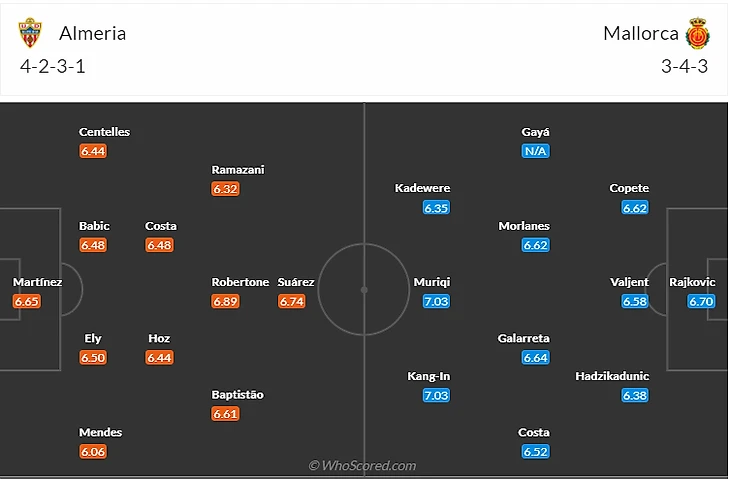Screen dimensions: 730x479
Task: Select Martínez's 6.65 rating badge
Action: coord(27,301)
